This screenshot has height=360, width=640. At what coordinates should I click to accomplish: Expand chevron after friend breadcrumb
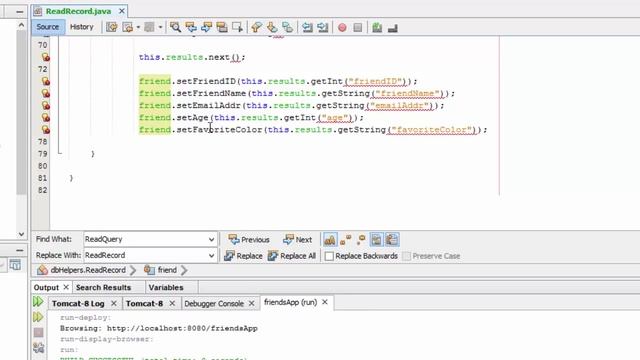[x=184, y=270]
